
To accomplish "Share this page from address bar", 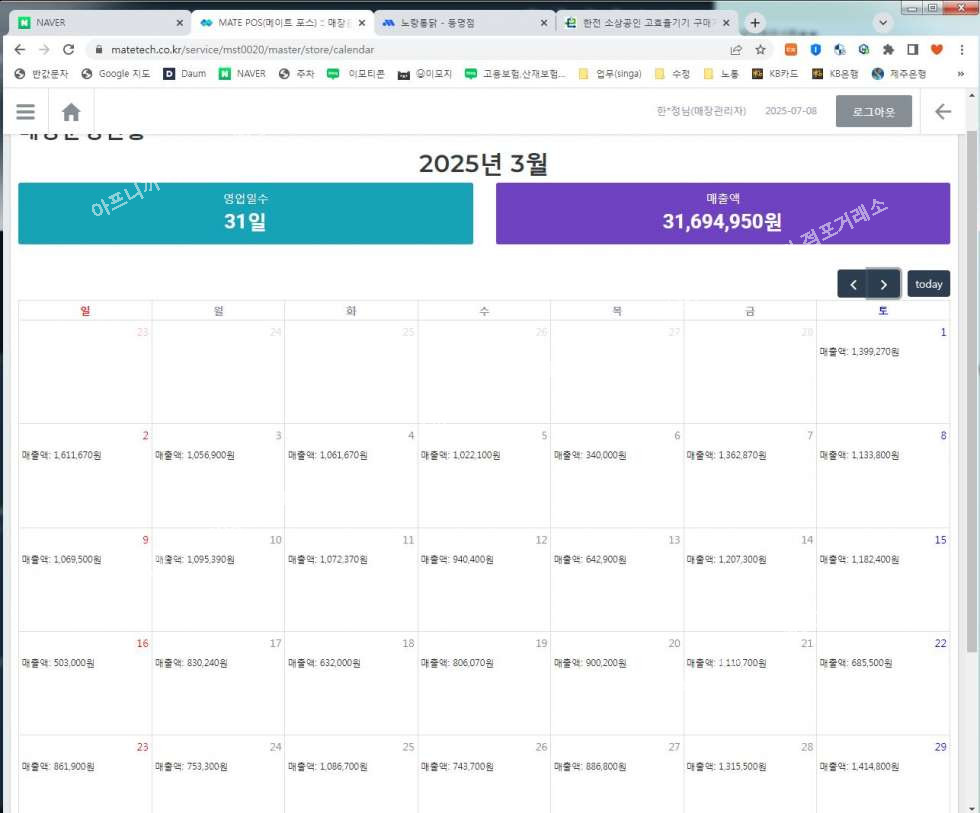I will pyautogui.click(x=736, y=49).
